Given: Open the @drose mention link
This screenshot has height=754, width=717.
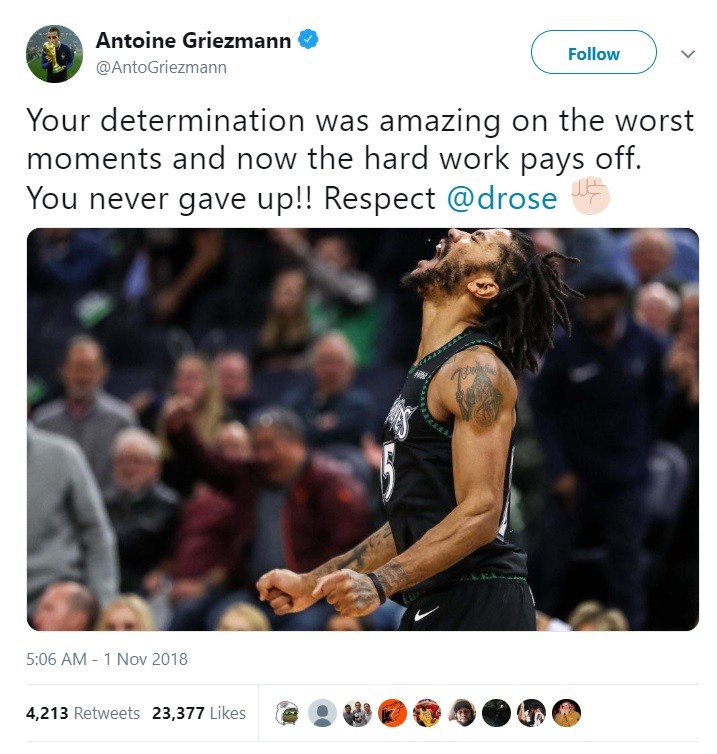Looking at the screenshot, I should pos(502,198).
